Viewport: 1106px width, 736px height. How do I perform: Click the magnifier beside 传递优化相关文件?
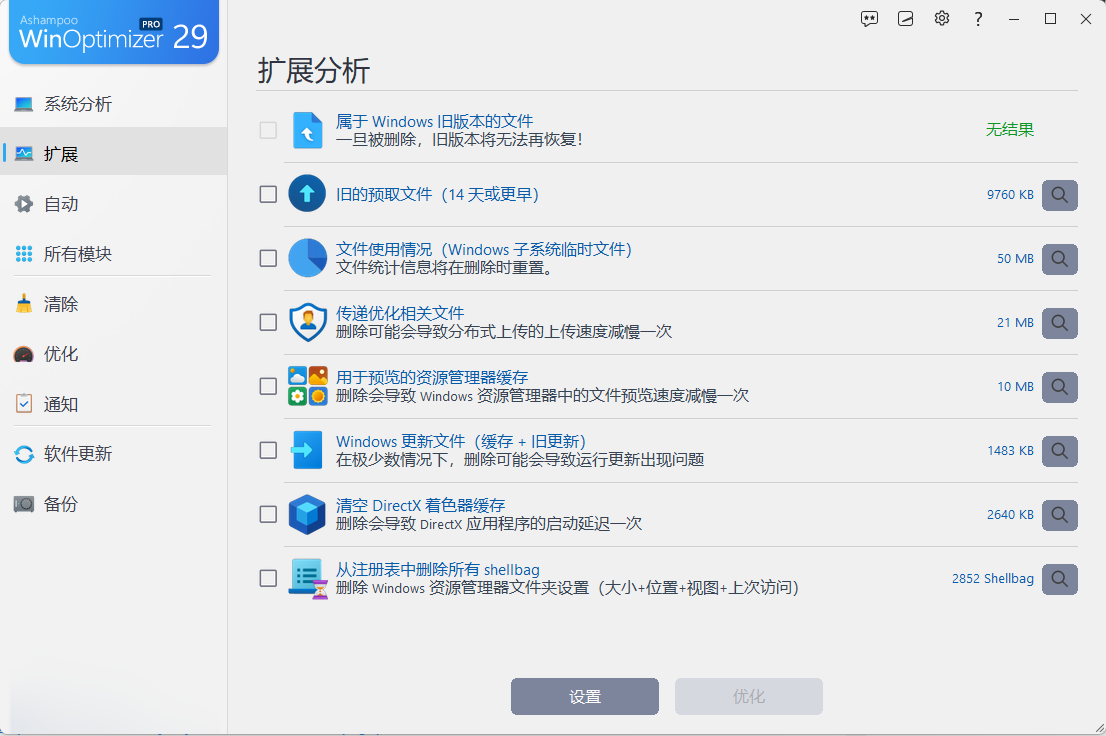[x=1059, y=323]
